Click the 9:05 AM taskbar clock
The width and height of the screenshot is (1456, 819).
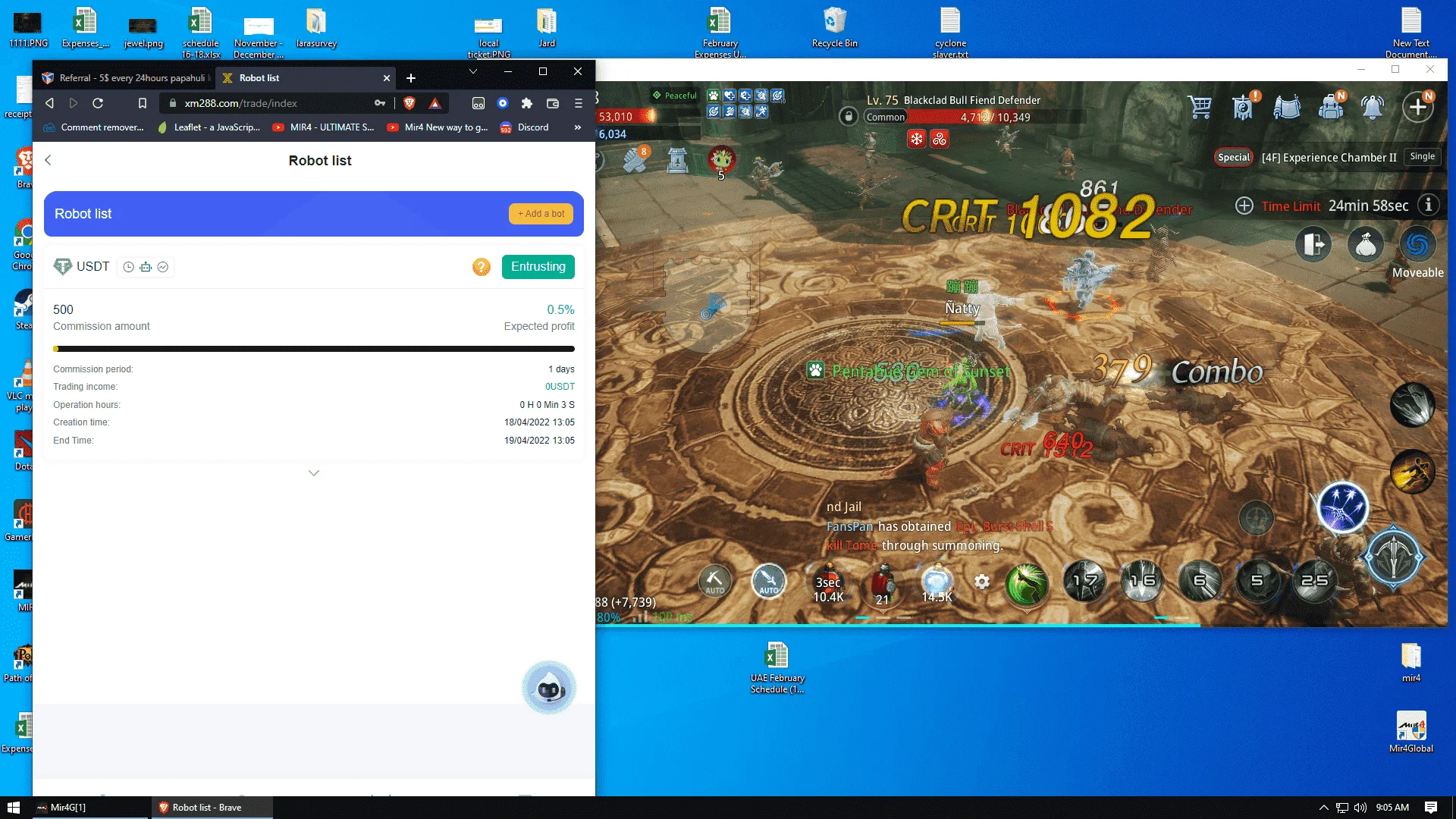pyautogui.click(x=1392, y=808)
